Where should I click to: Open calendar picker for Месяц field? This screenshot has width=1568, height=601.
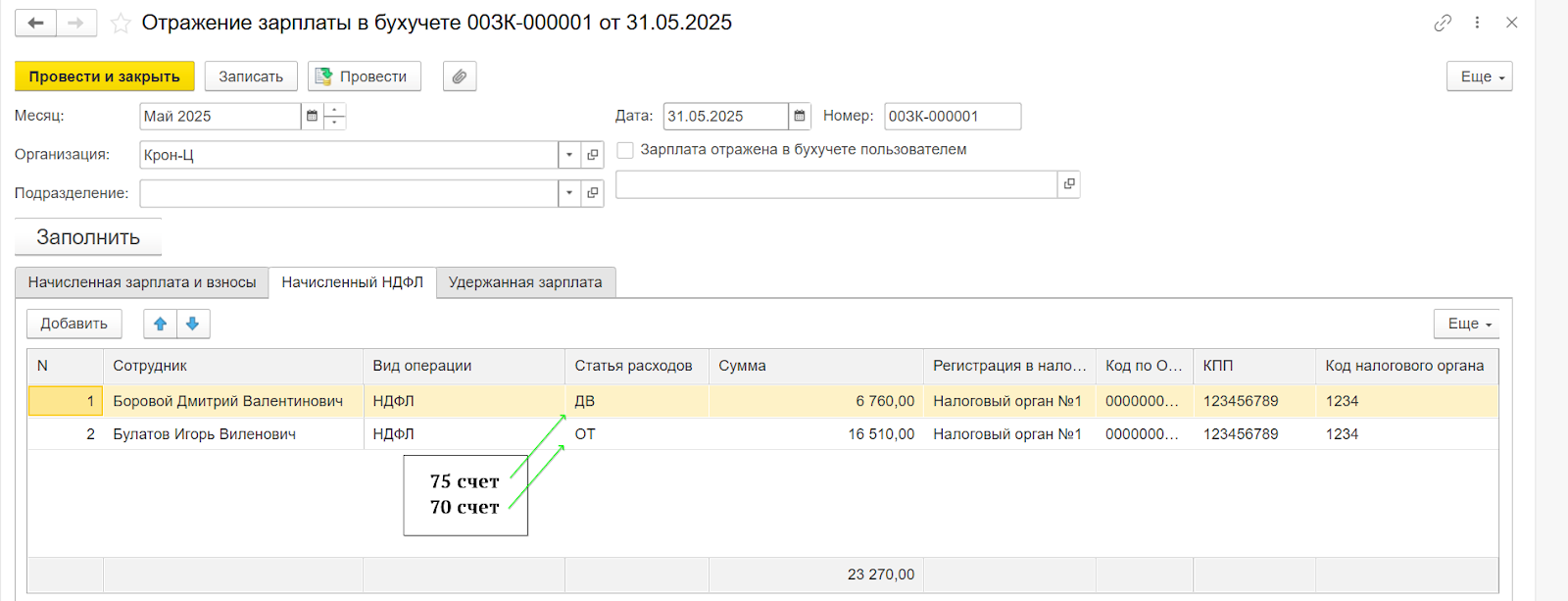tap(312, 116)
